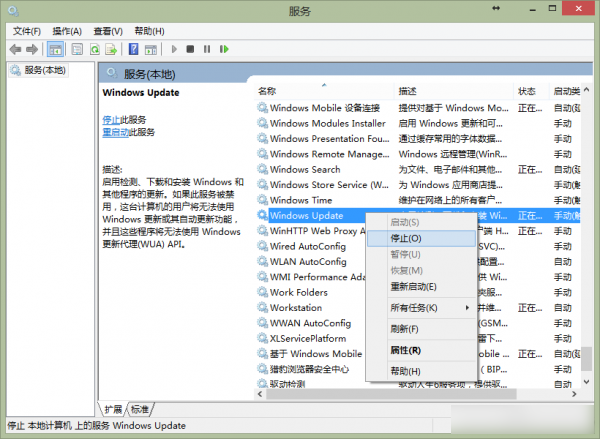
Task: Select the 猎豹浏览器安全中心 service
Action: tap(311, 369)
